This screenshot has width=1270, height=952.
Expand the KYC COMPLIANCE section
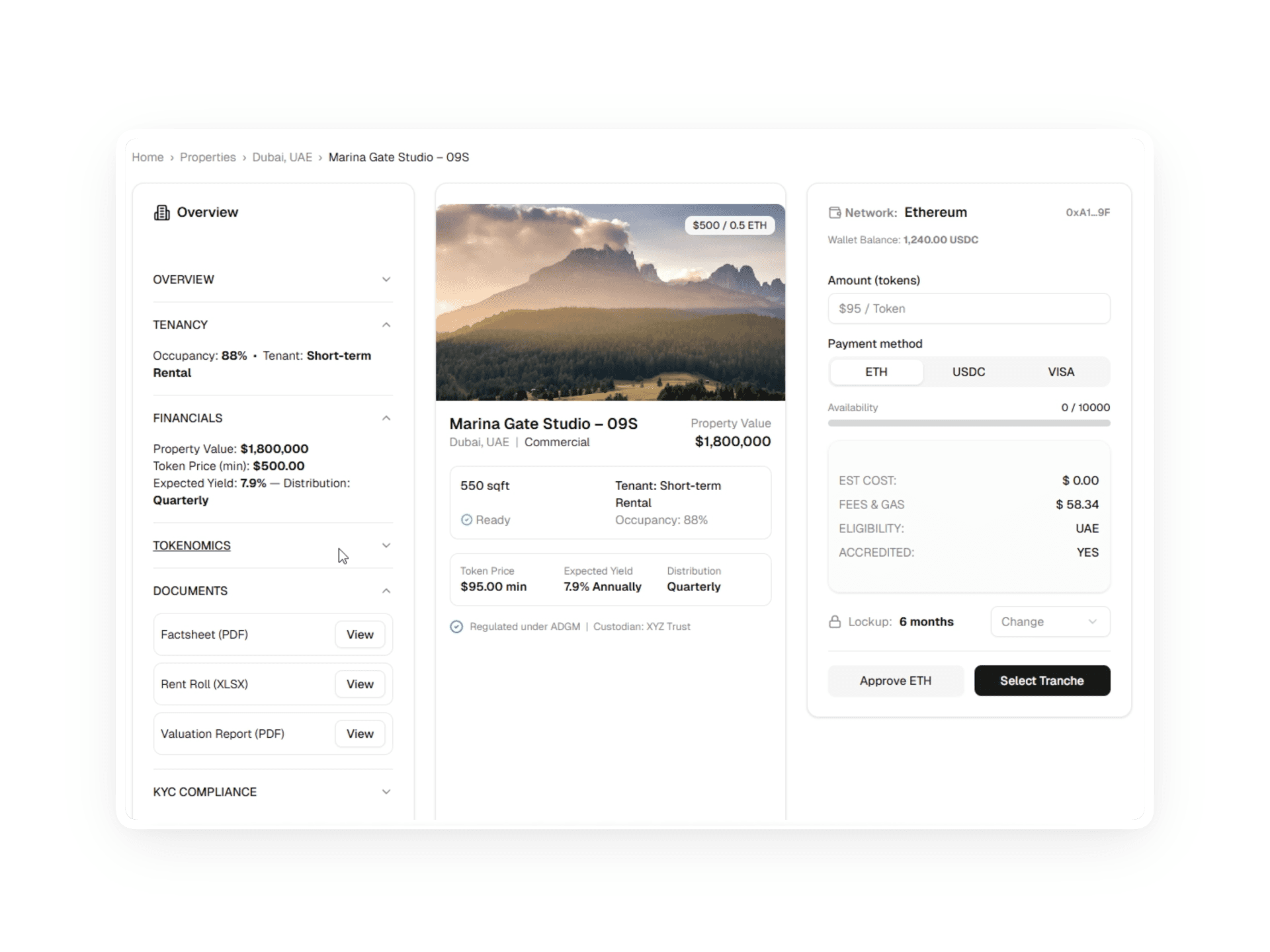coord(386,791)
